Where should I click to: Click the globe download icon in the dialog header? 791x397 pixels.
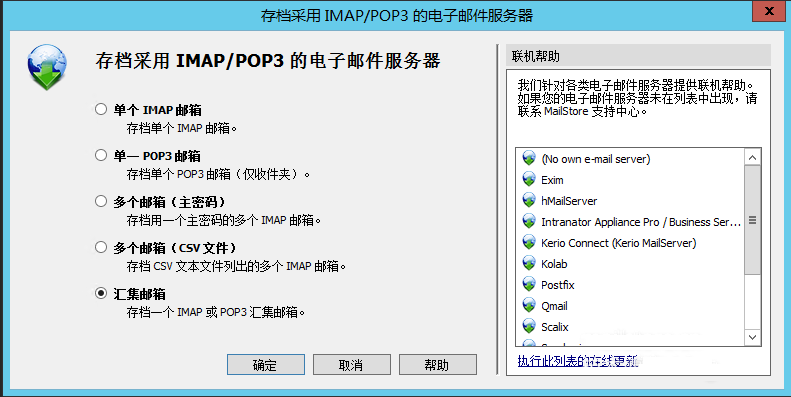(47, 67)
